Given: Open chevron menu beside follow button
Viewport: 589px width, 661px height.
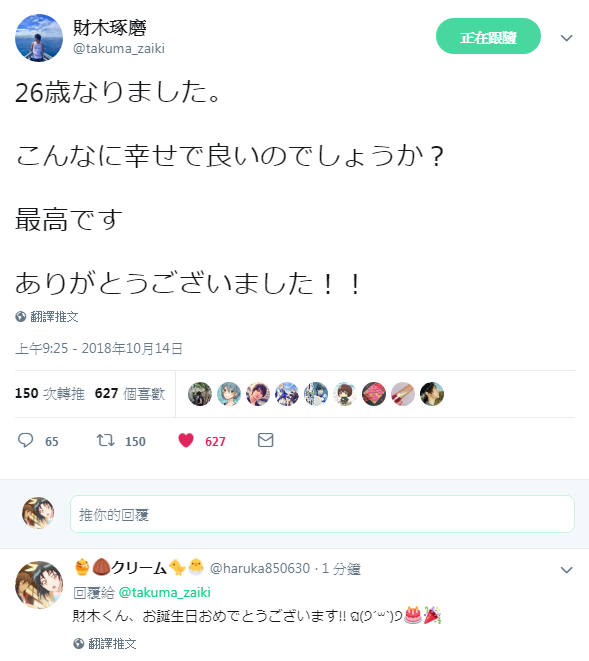Looking at the screenshot, I should coord(567,38).
